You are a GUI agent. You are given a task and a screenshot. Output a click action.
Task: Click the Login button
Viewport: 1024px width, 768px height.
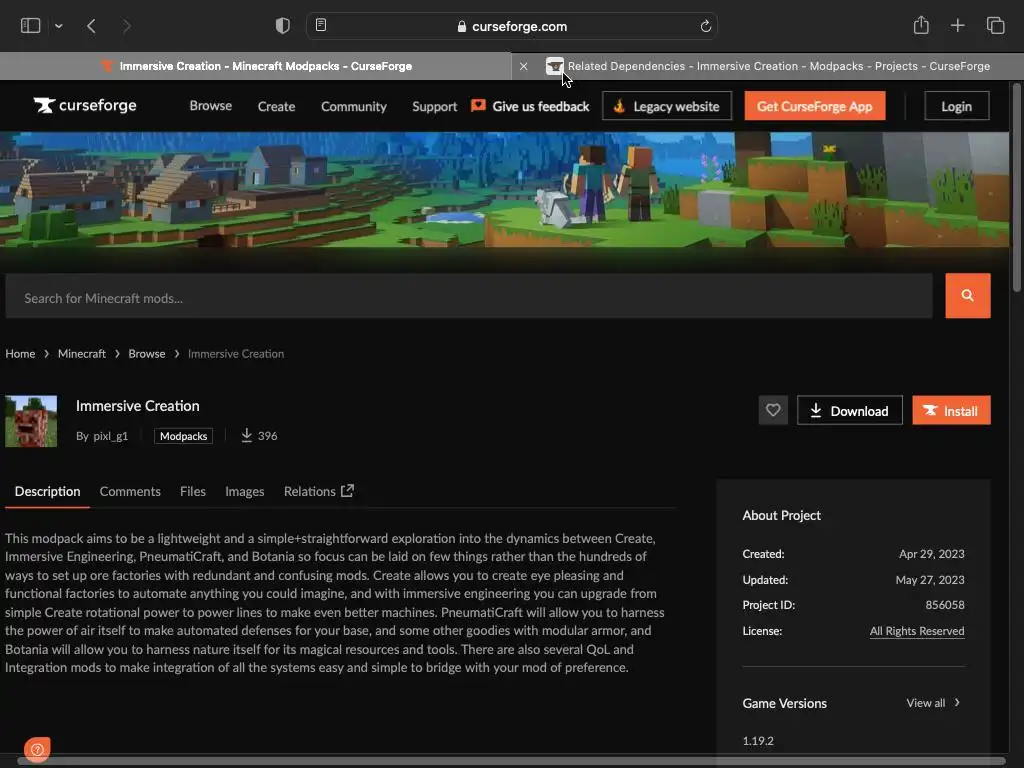pyautogui.click(x=956, y=106)
